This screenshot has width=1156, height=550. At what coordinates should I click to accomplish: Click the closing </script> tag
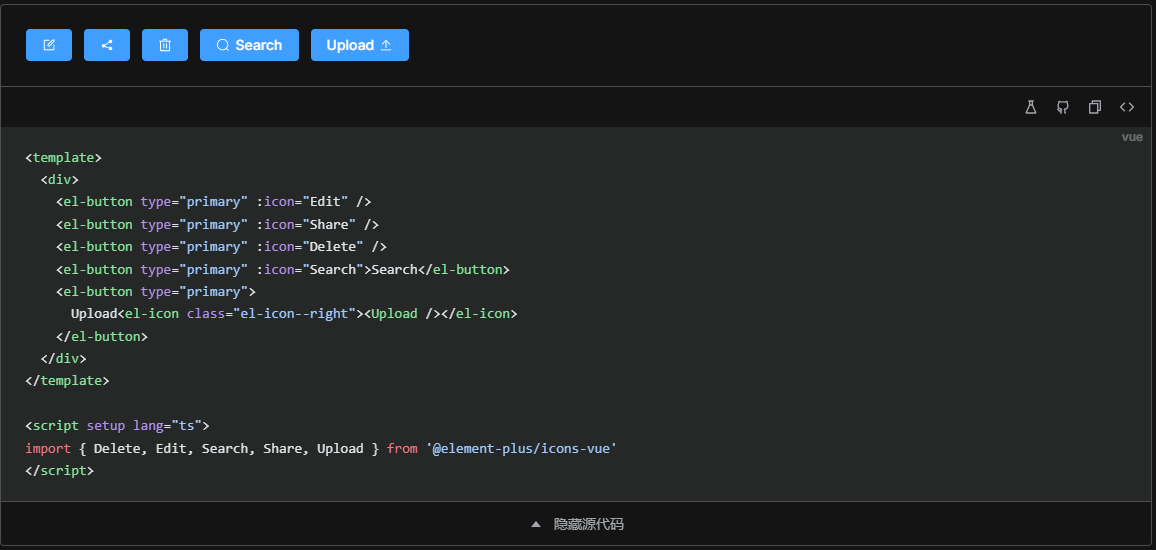pos(60,470)
